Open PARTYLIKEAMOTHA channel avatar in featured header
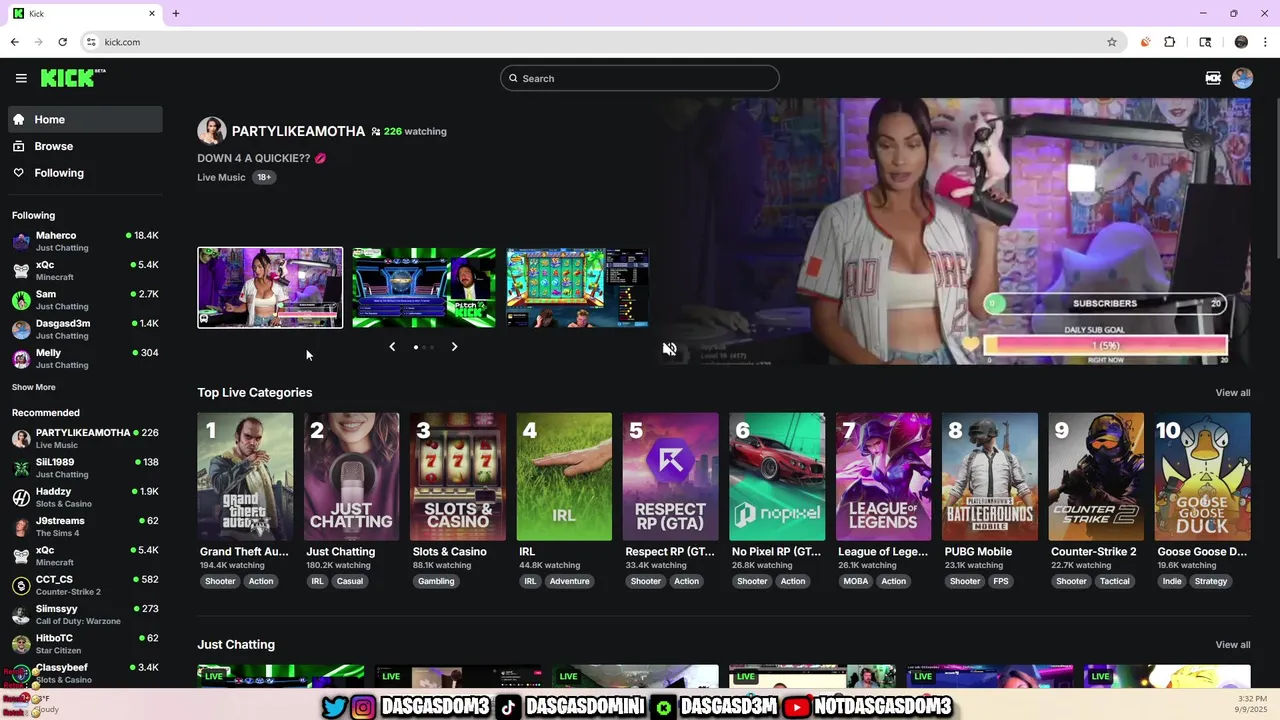This screenshot has height=720, width=1280. (211, 131)
